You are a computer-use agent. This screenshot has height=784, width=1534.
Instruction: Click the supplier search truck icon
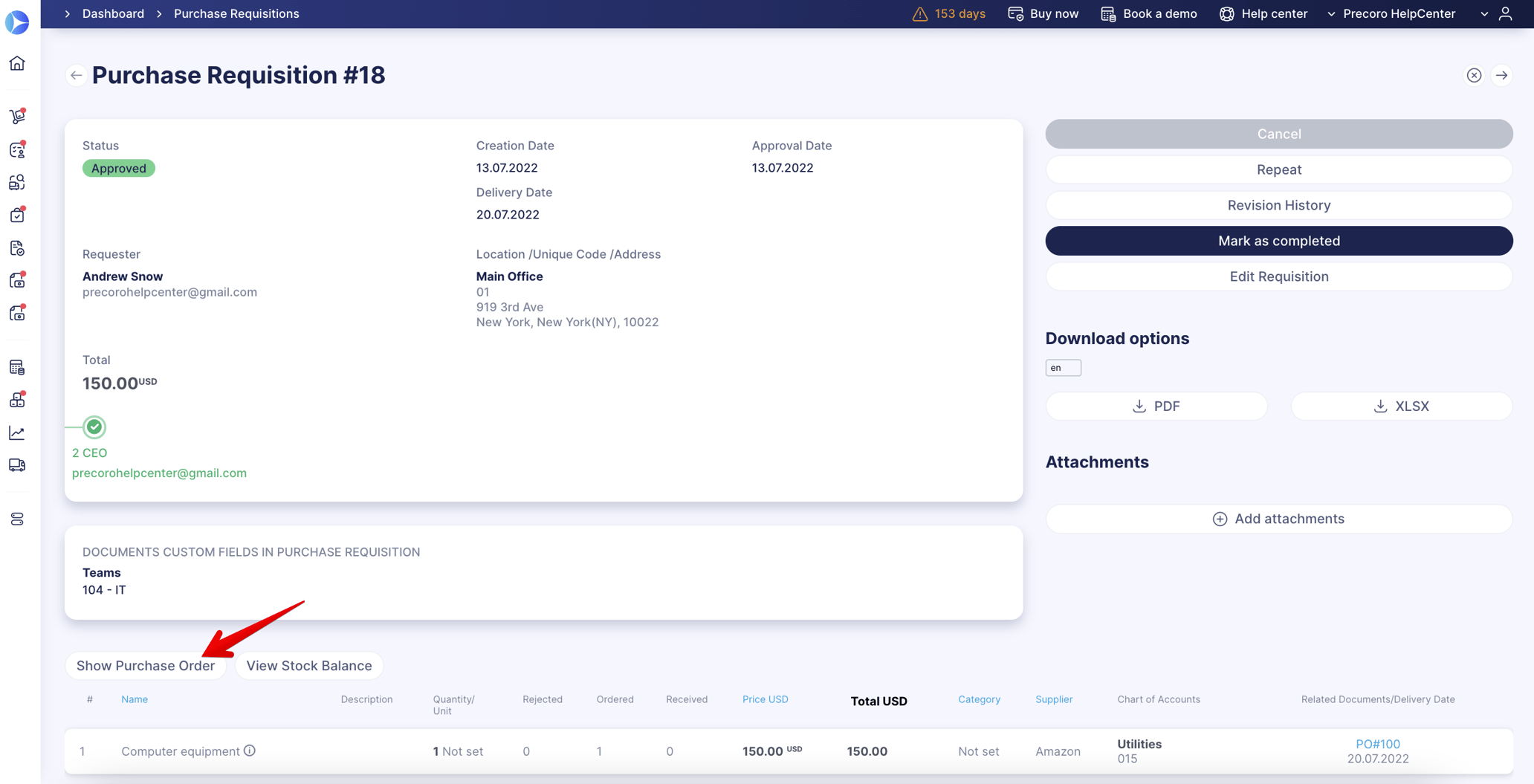click(x=17, y=182)
